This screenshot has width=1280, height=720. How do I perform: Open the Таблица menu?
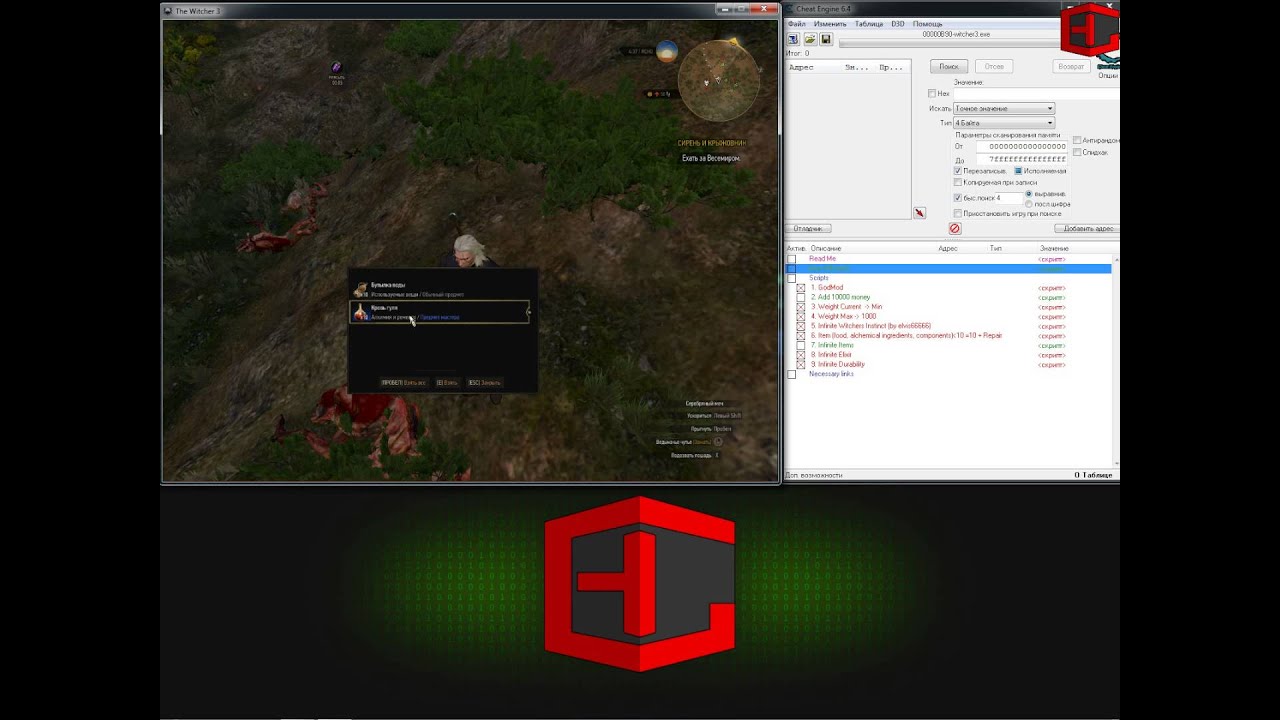[869, 23]
